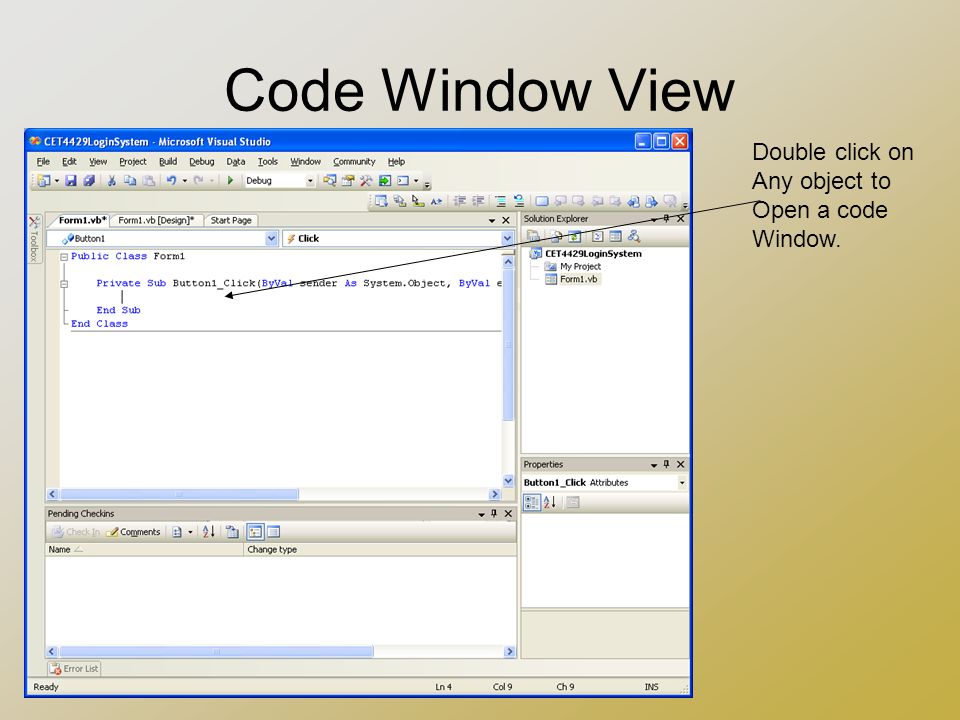The width and height of the screenshot is (960, 720).
Task: Open the Properties Window toolbar icon
Action: (348, 181)
